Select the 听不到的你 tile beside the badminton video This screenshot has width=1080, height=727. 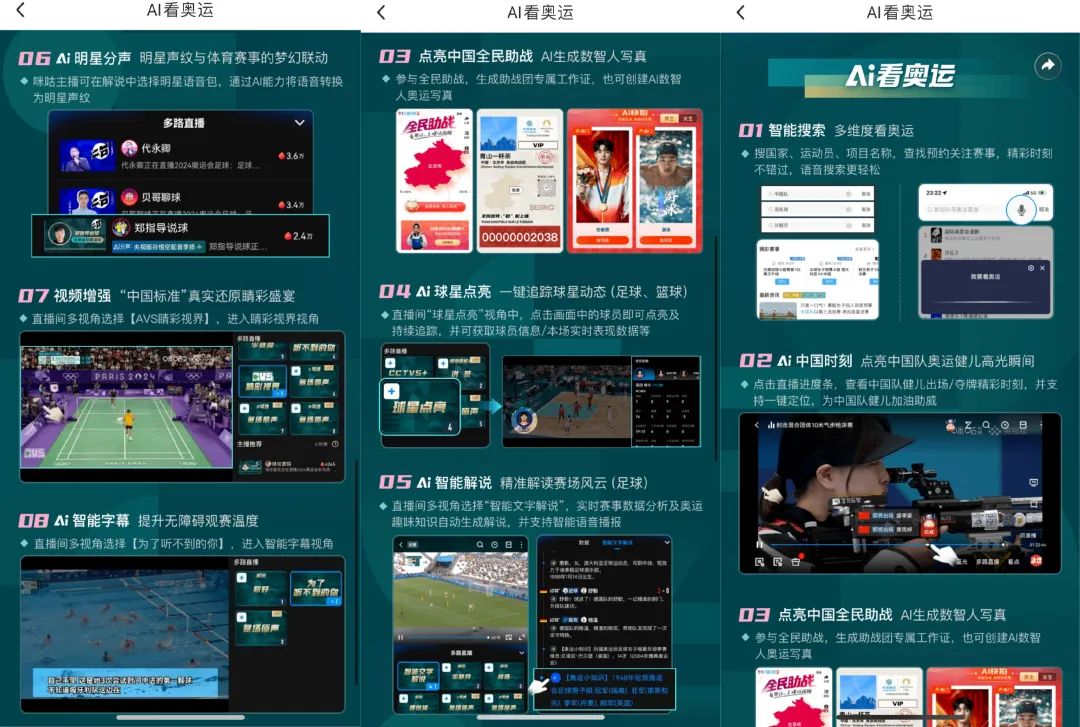point(313,349)
